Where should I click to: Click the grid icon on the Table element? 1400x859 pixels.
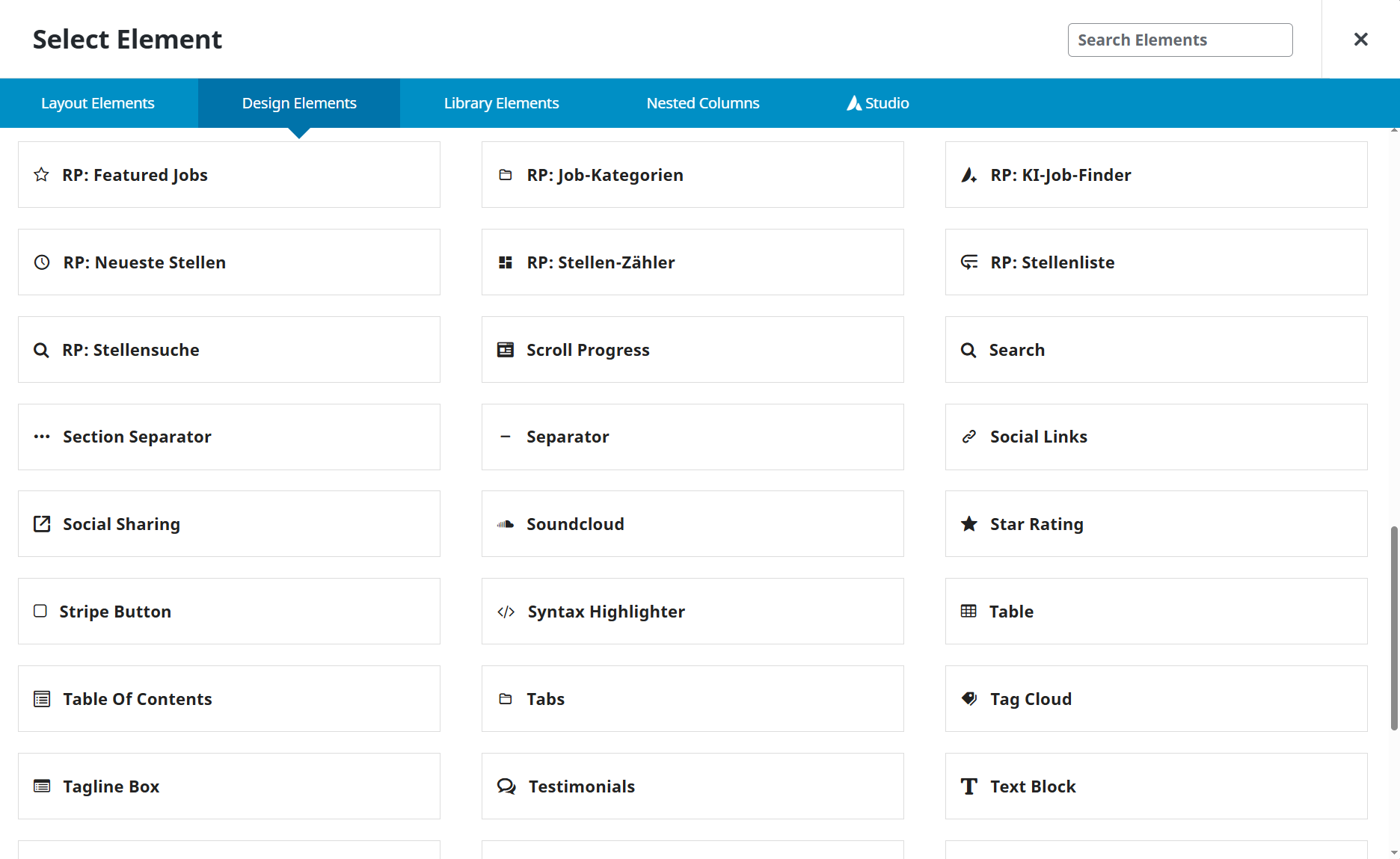[x=969, y=611]
